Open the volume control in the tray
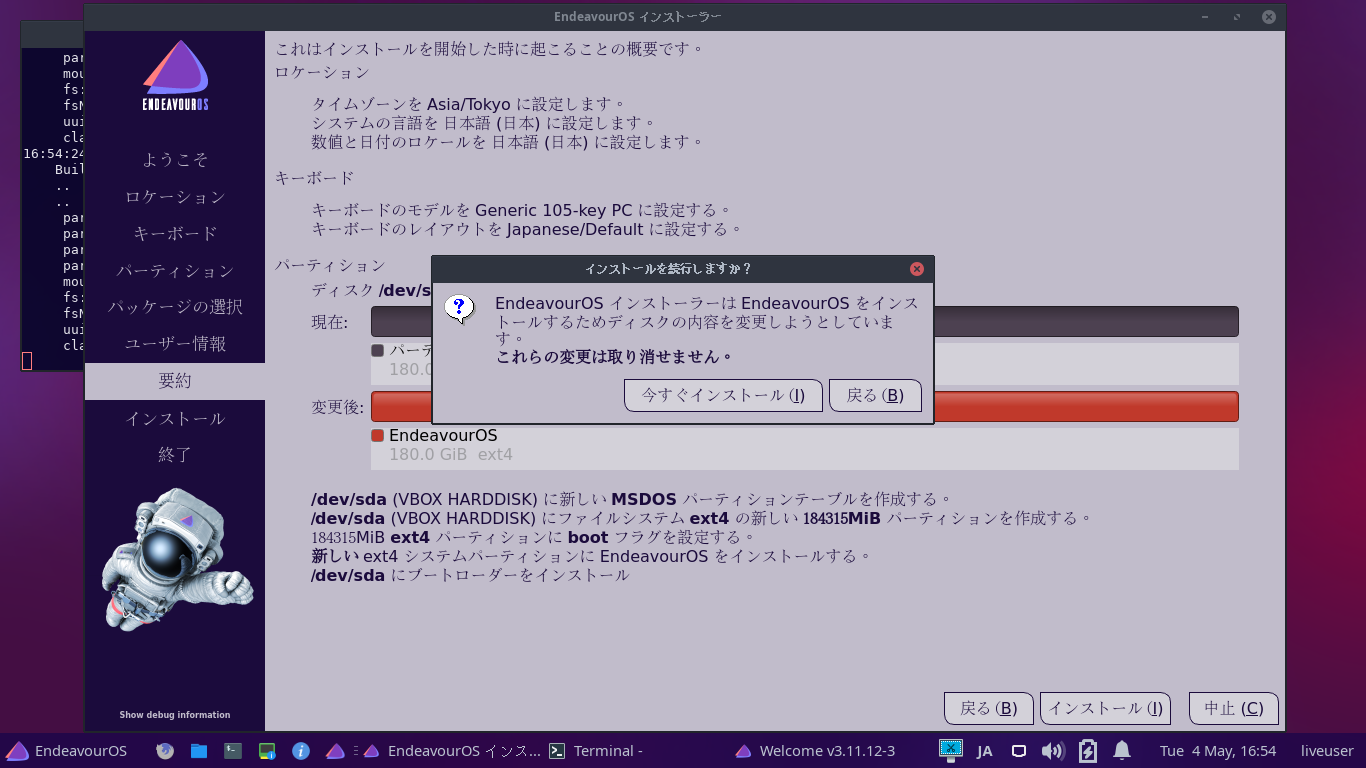This screenshot has height=768, width=1366. pos(1052,751)
